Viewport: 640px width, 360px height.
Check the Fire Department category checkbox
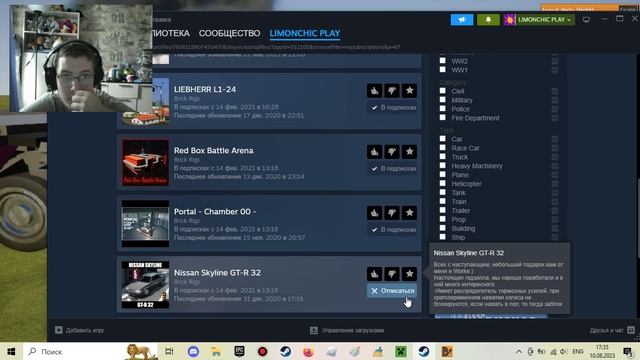pyautogui.click(x=442, y=118)
